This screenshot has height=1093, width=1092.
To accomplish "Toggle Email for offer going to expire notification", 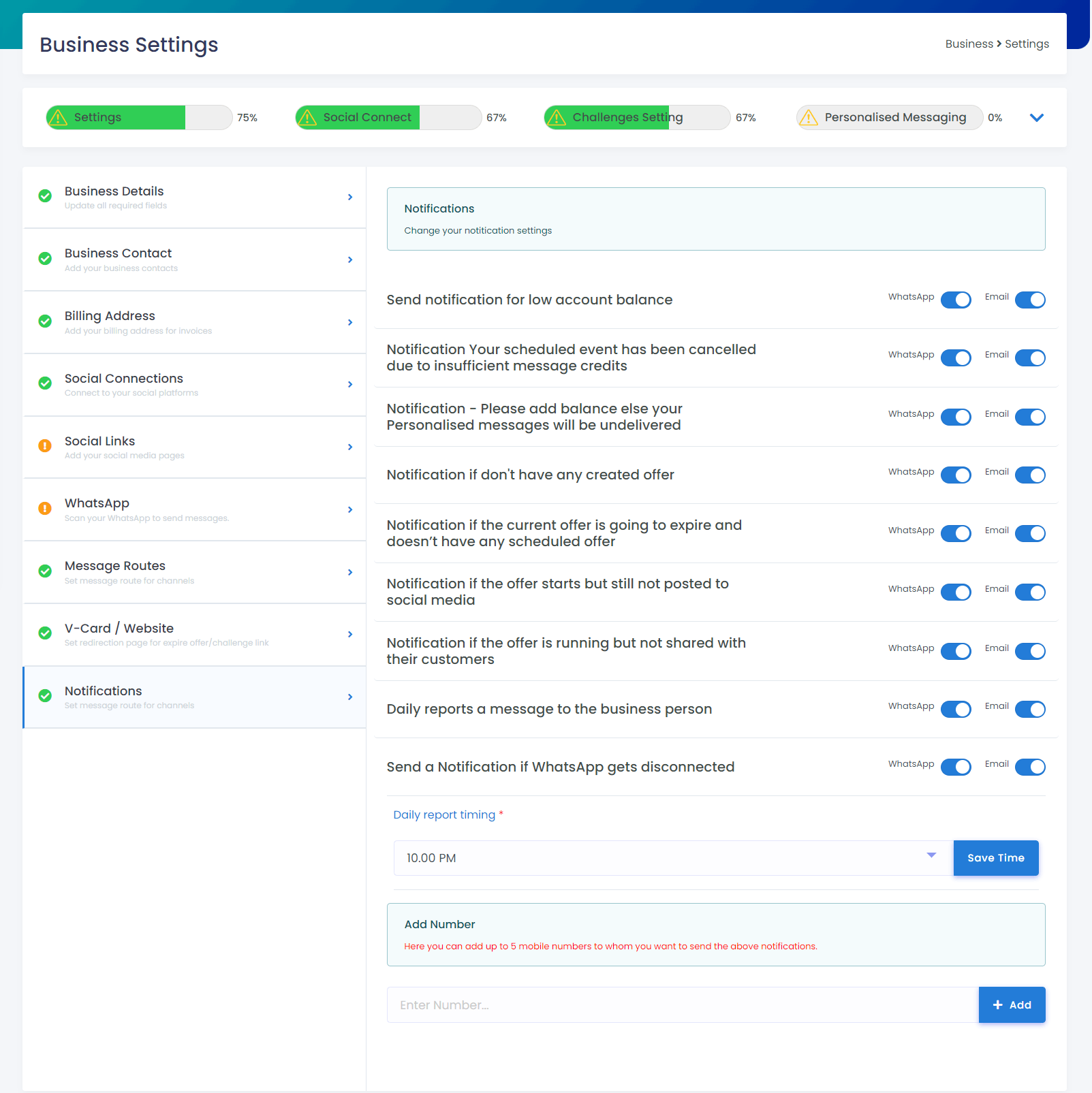I will point(1030,533).
